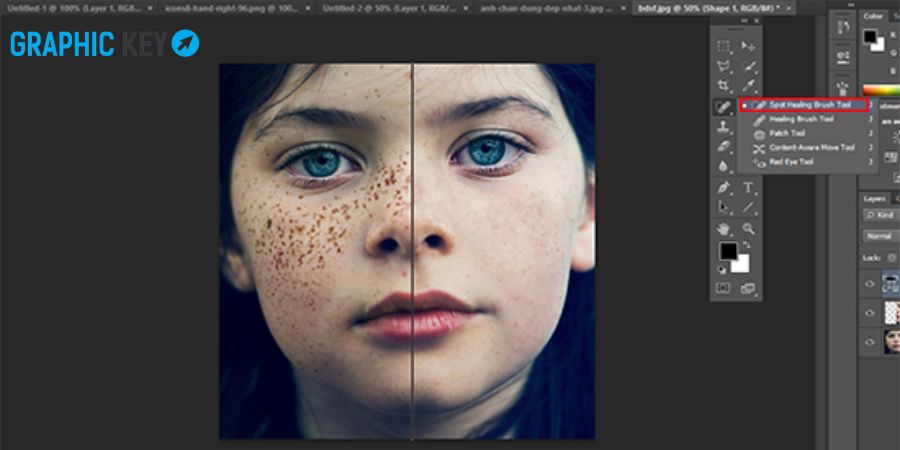Hide the top shape layer
Viewport: 900px width, 450px height.
click(870, 284)
